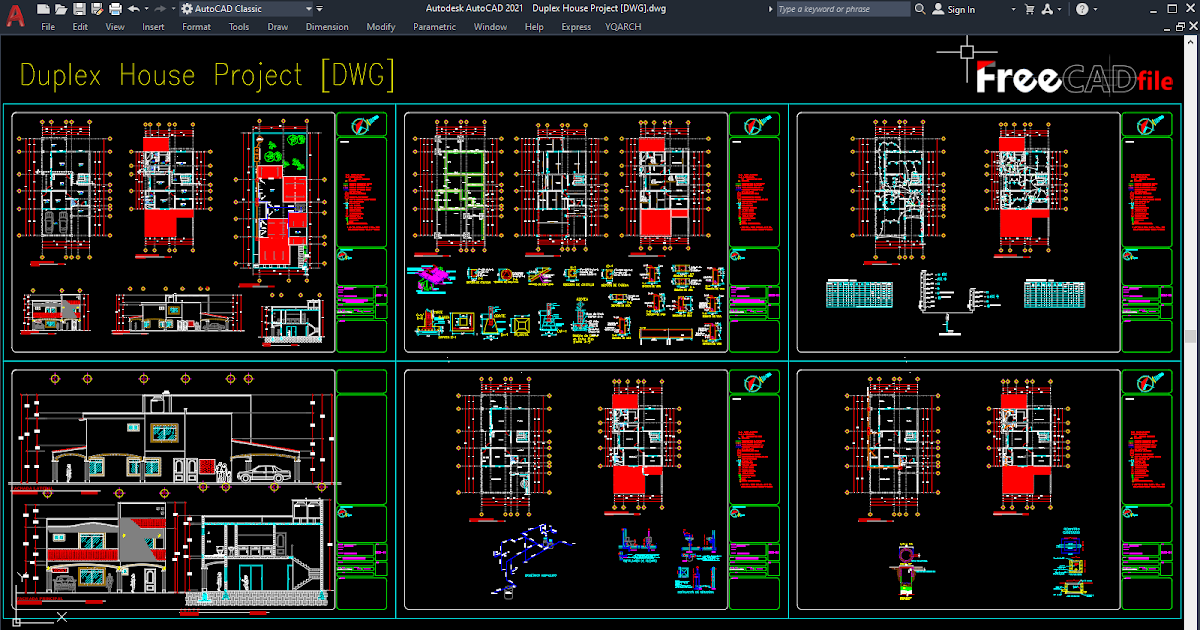Click the Sign In link
Viewport: 1200px width, 630px height.
pos(961,9)
